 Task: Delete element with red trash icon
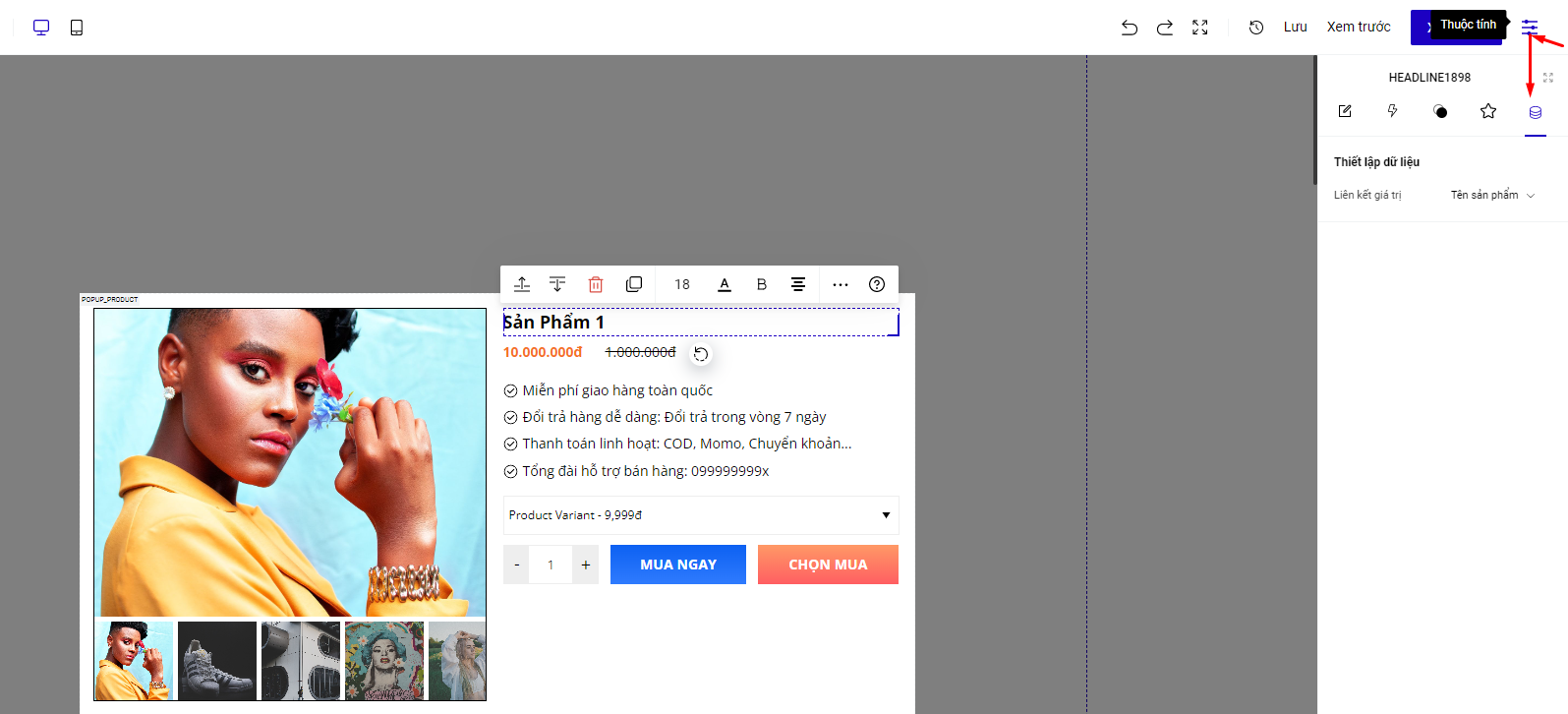coord(596,284)
